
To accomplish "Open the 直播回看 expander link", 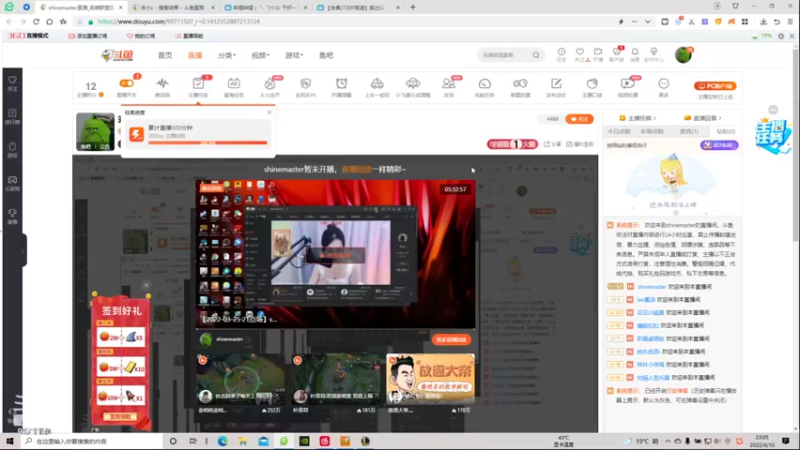I will [704, 118].
